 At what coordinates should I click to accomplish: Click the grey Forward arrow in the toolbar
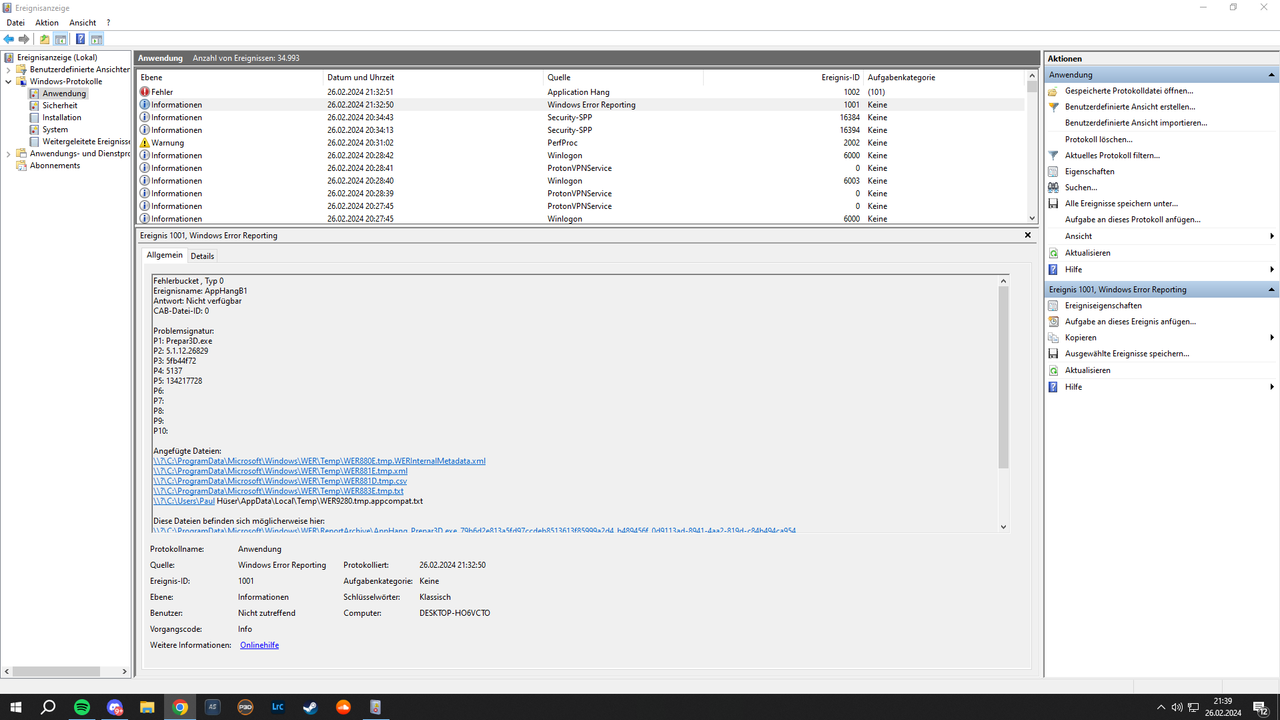pyautogui.click(x=24, y=39)
